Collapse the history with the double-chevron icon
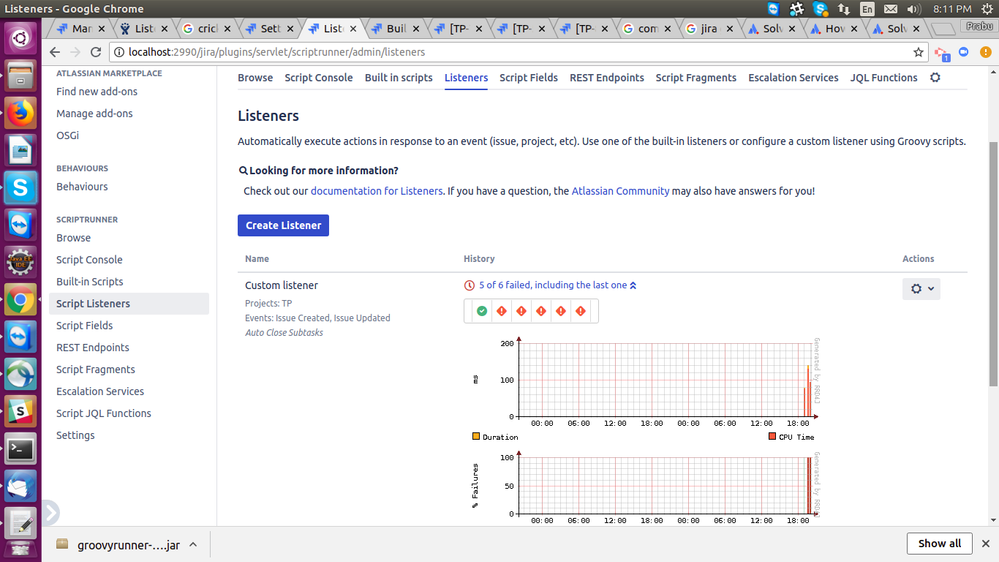This screenshot has height=562, width=999. coord(633,285)
